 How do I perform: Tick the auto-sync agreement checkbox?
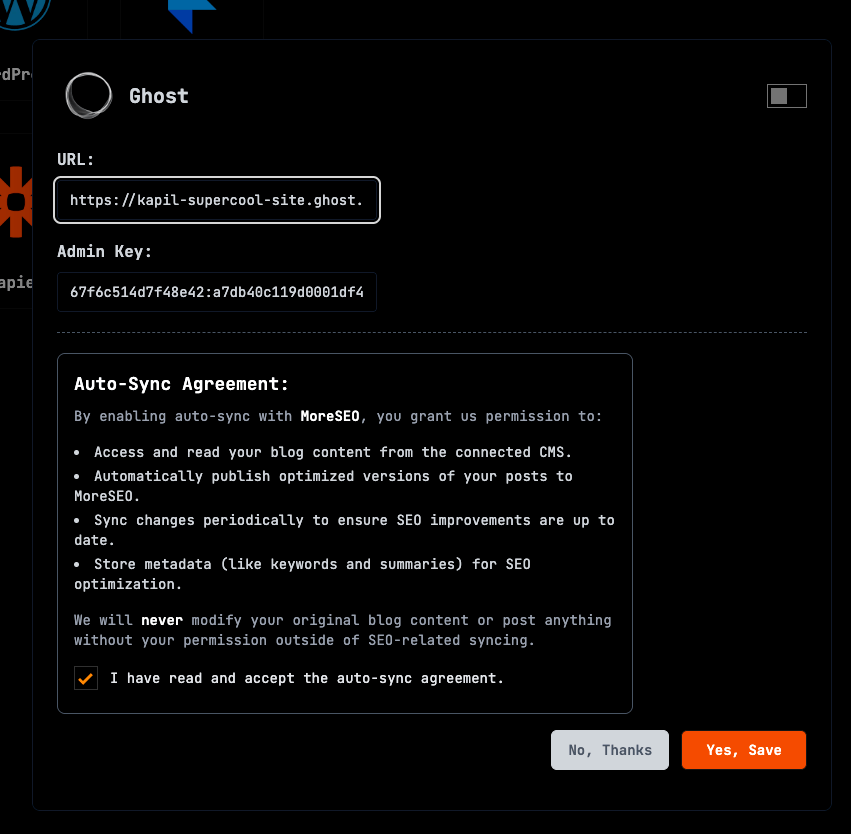[x=86, y=678]
